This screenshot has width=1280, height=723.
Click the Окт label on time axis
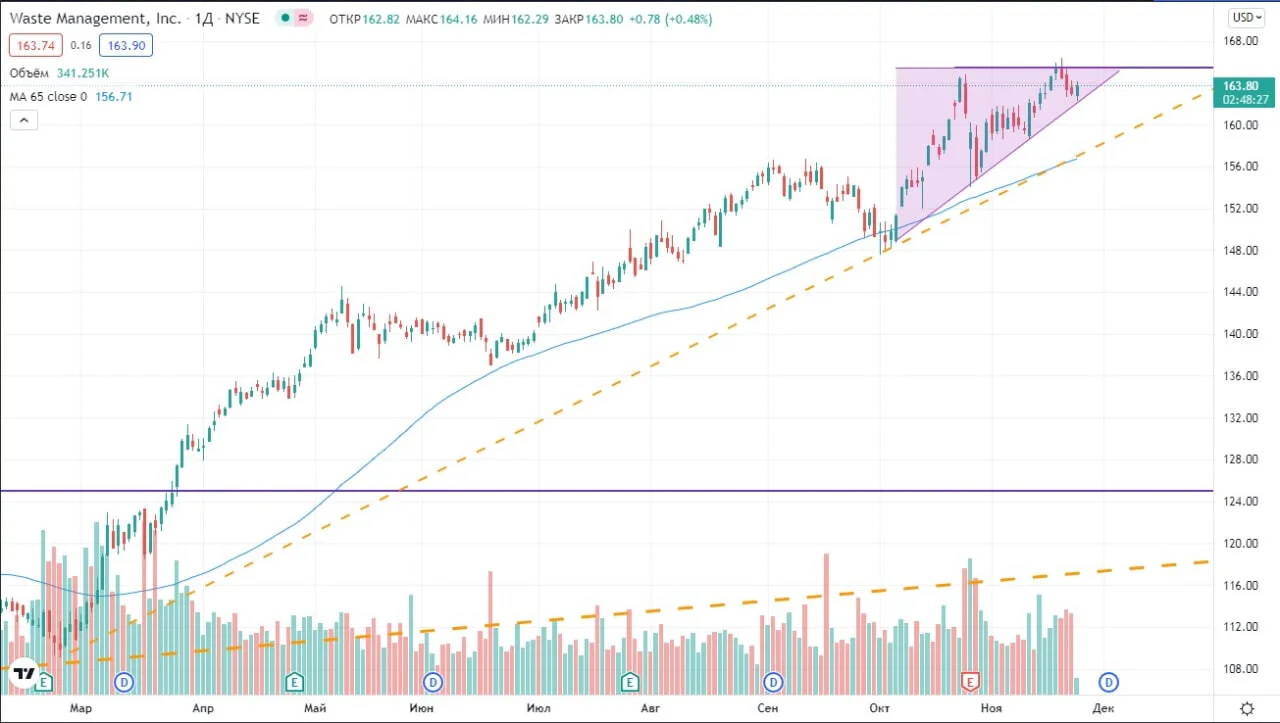coord(881,709)
